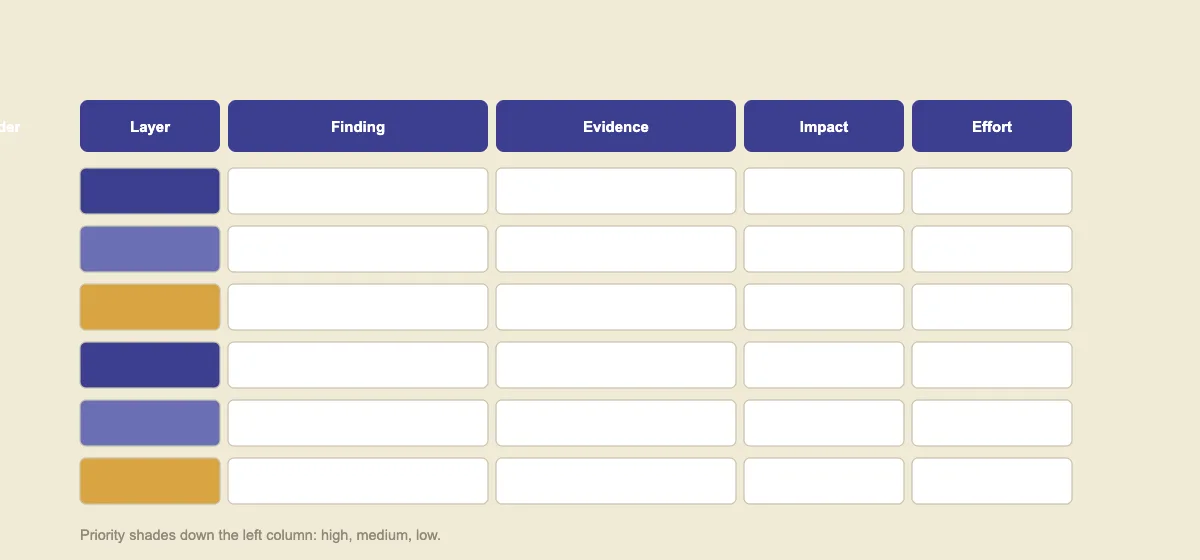Select the second row light purple Layer swatch

coord(150,249)
